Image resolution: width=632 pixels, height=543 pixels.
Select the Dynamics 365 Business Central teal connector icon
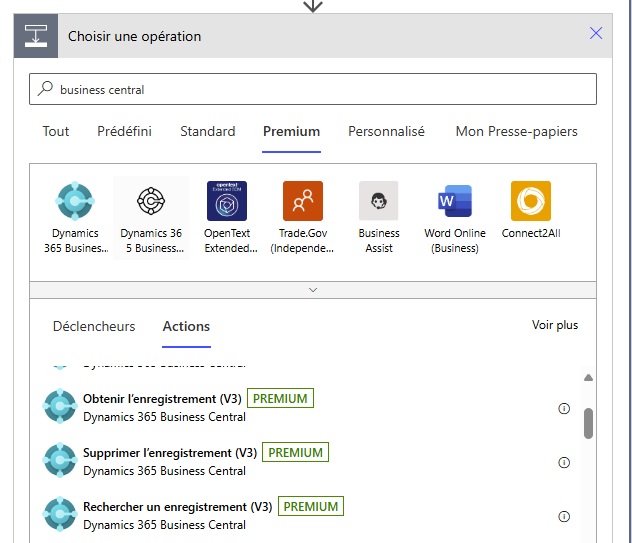click(75, 201)
